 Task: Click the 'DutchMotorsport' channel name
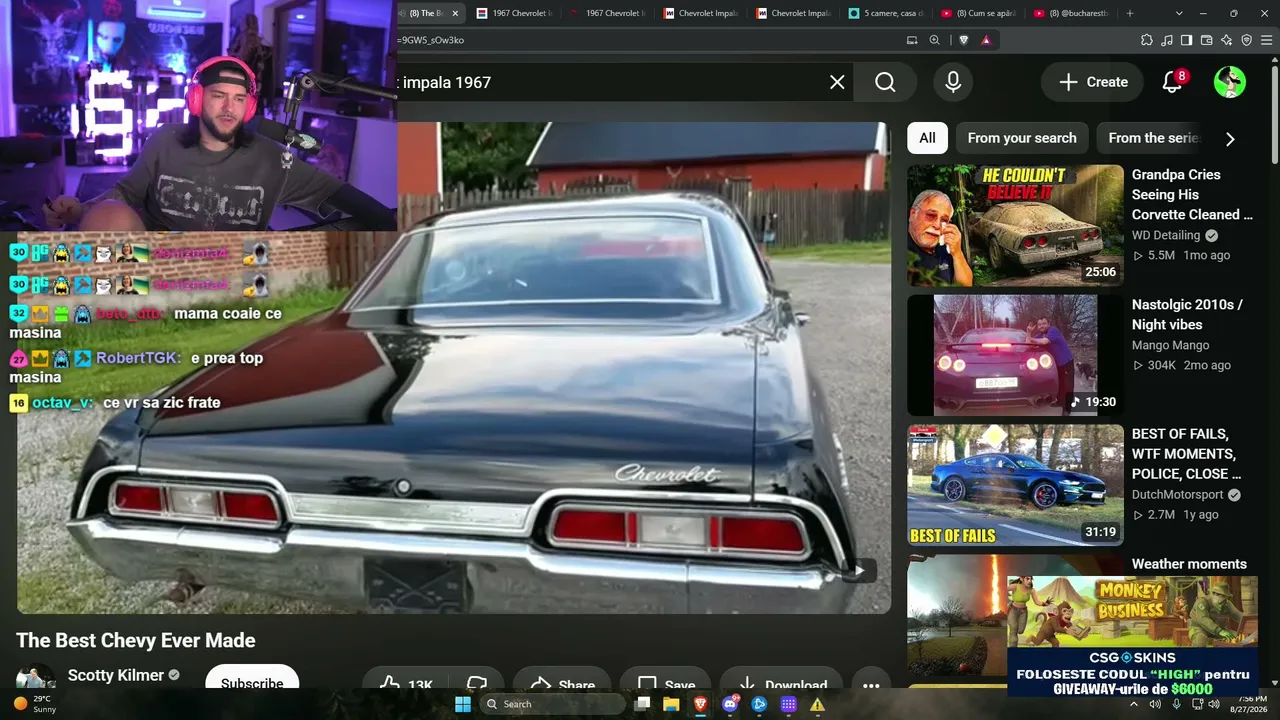click(x=1178, y=495)
